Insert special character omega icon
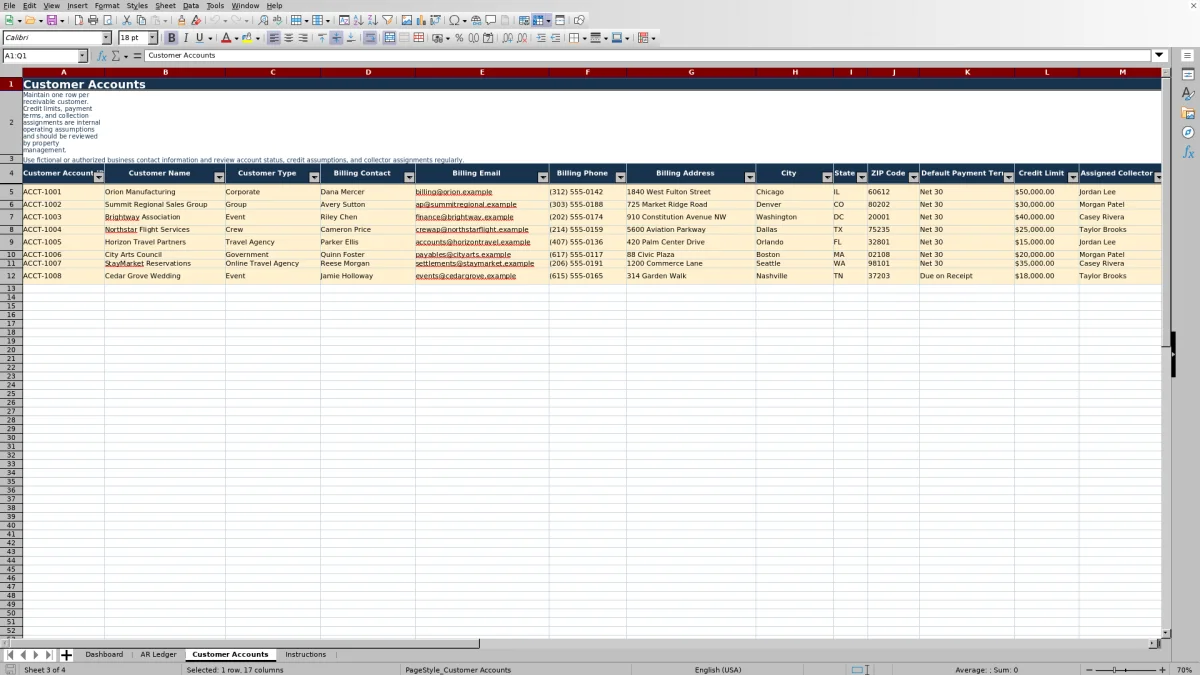Viewport: 1200px width, 675px height. [x=454, y=20]
